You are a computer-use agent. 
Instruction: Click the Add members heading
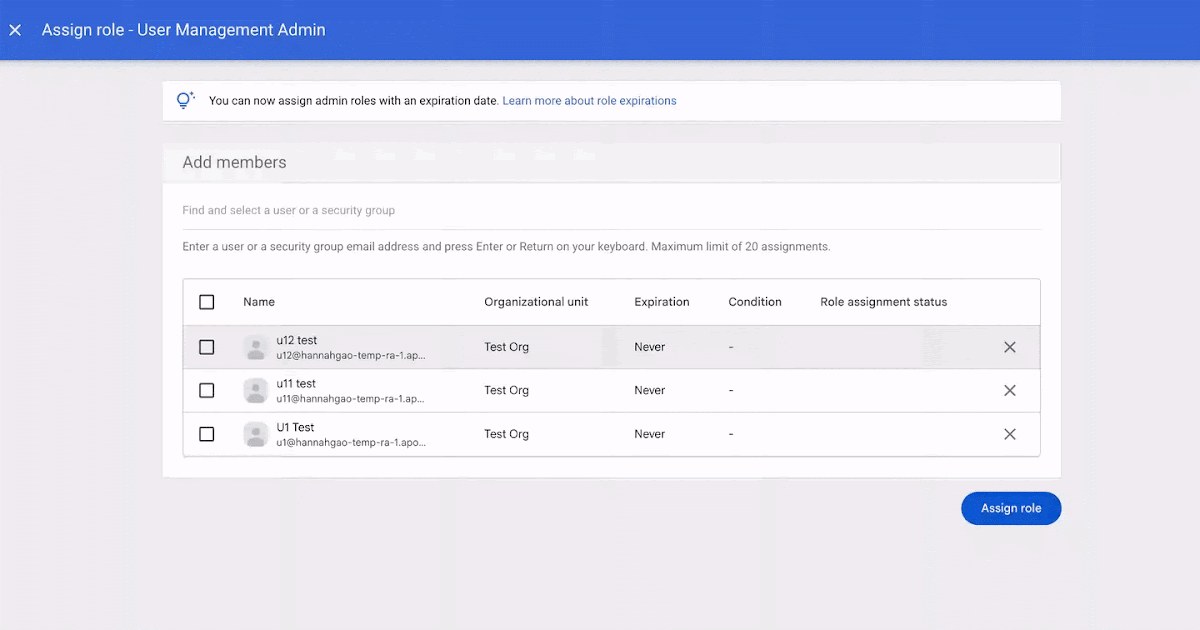click(x=234, y=162)
